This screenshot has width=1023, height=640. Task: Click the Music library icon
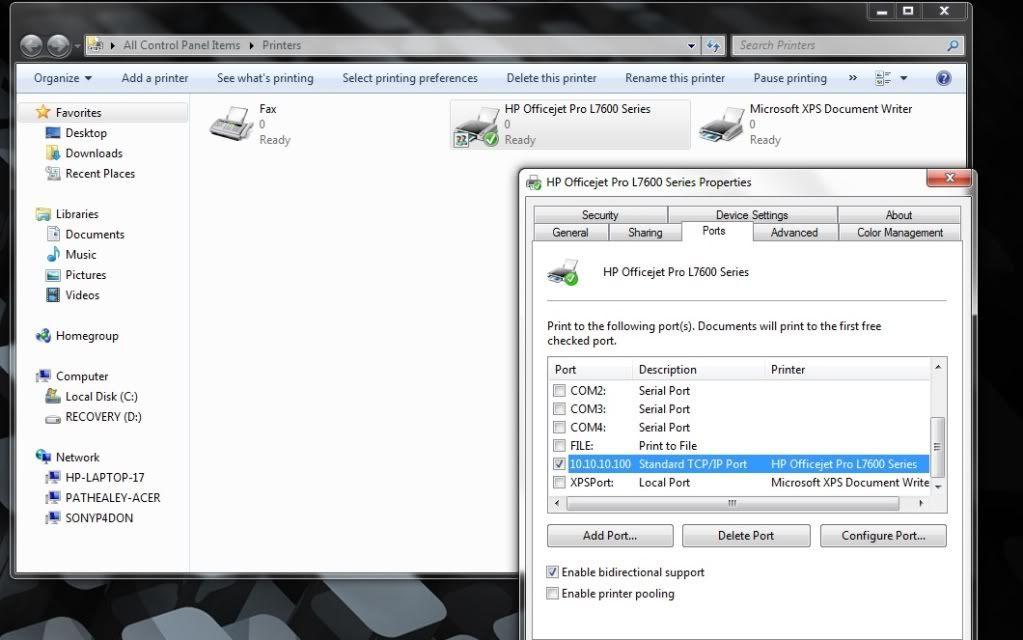coord(53,254)
